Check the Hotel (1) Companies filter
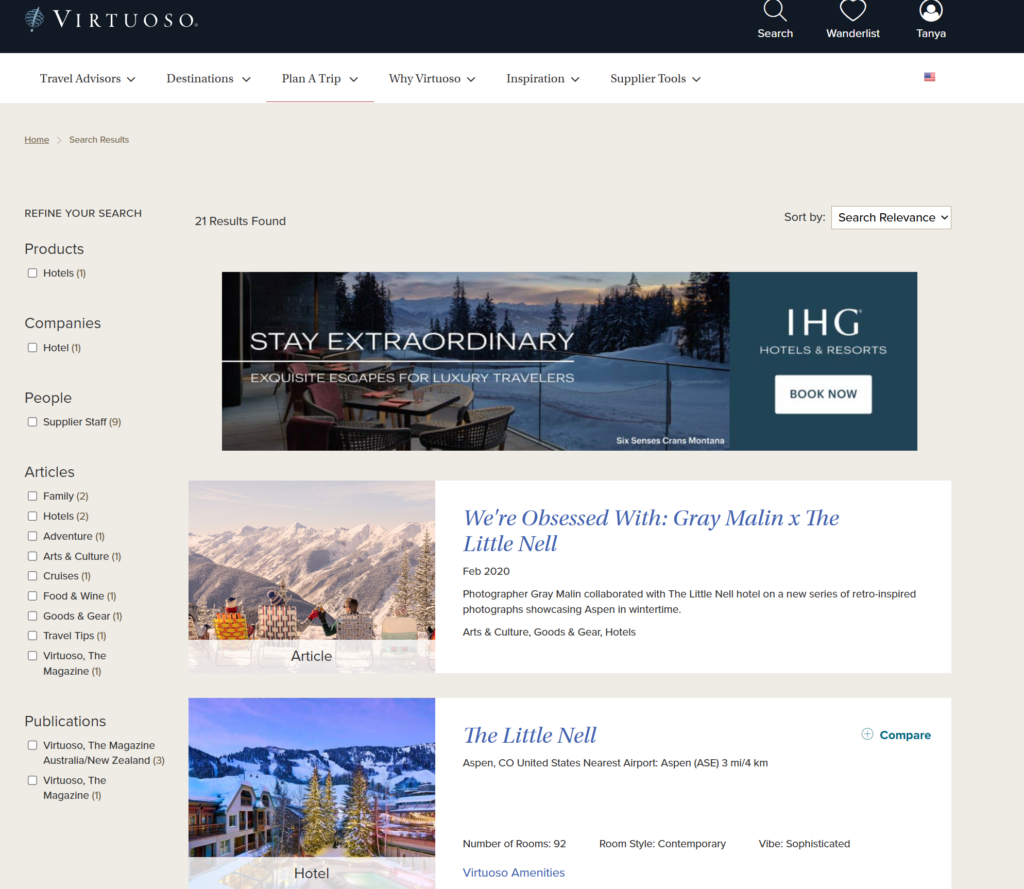1024x889 pixels. (32, 348)
